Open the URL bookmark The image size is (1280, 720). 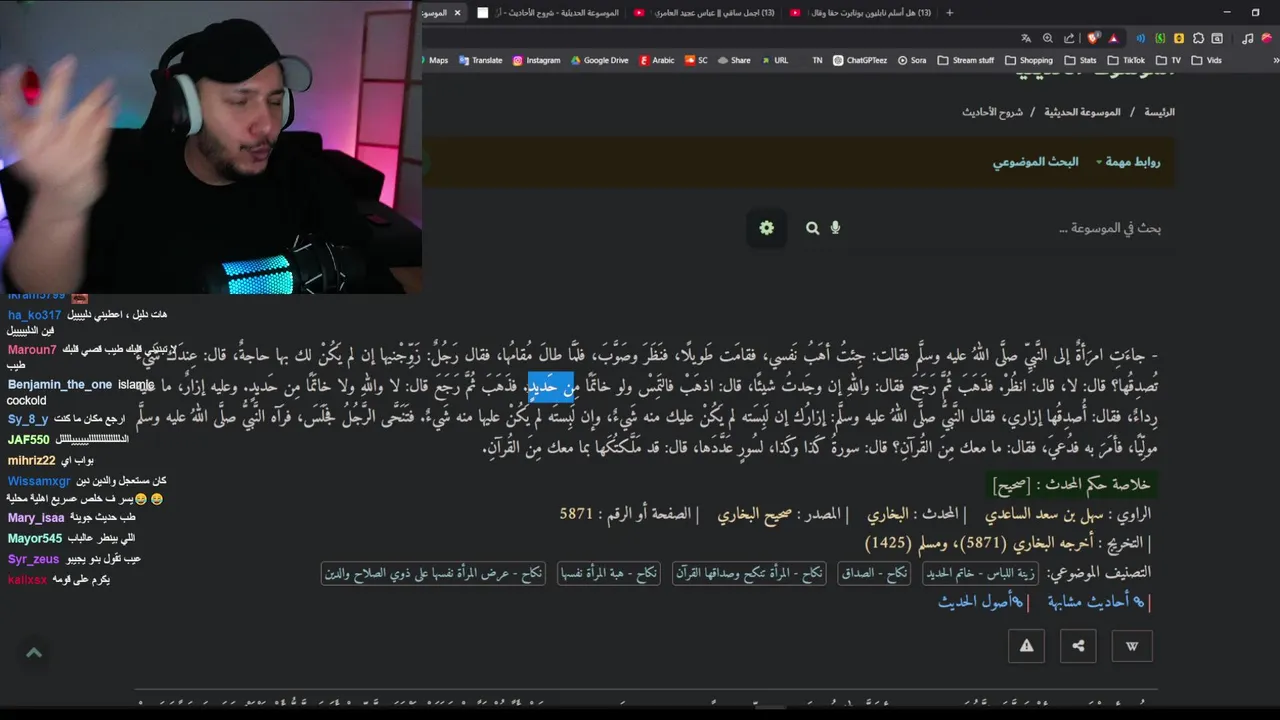pyautogui.click(x=775, y=60)
